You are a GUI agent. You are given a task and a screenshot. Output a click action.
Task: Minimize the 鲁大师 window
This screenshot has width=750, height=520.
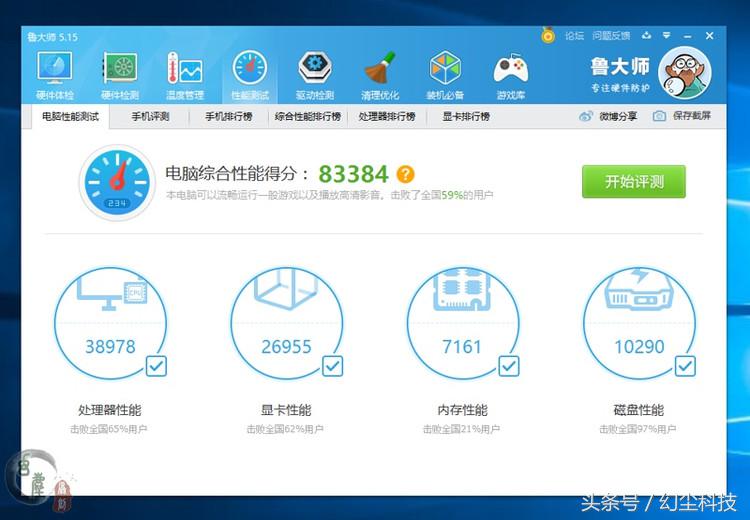pos(688,36)
